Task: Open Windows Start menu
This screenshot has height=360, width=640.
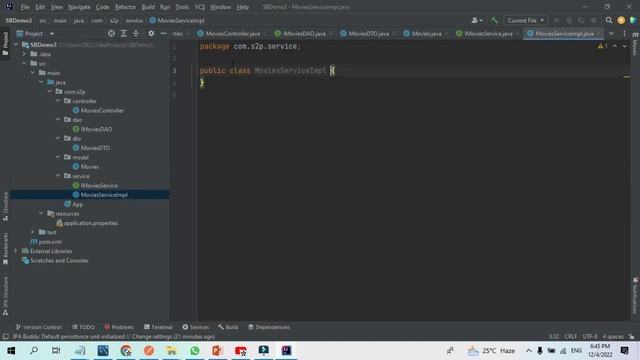Action: (11, 351)
